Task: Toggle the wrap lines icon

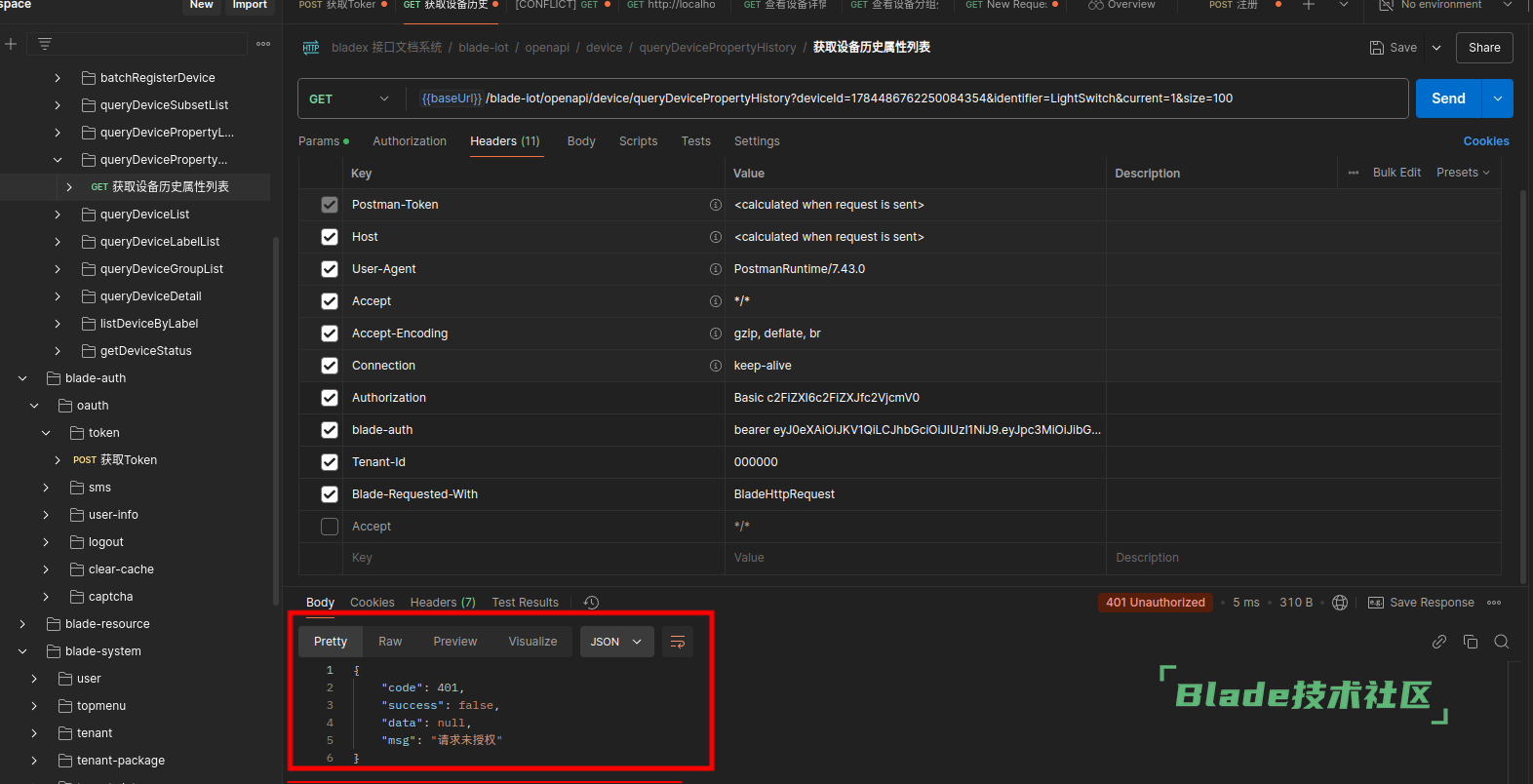Action: (x=678, y=642)
